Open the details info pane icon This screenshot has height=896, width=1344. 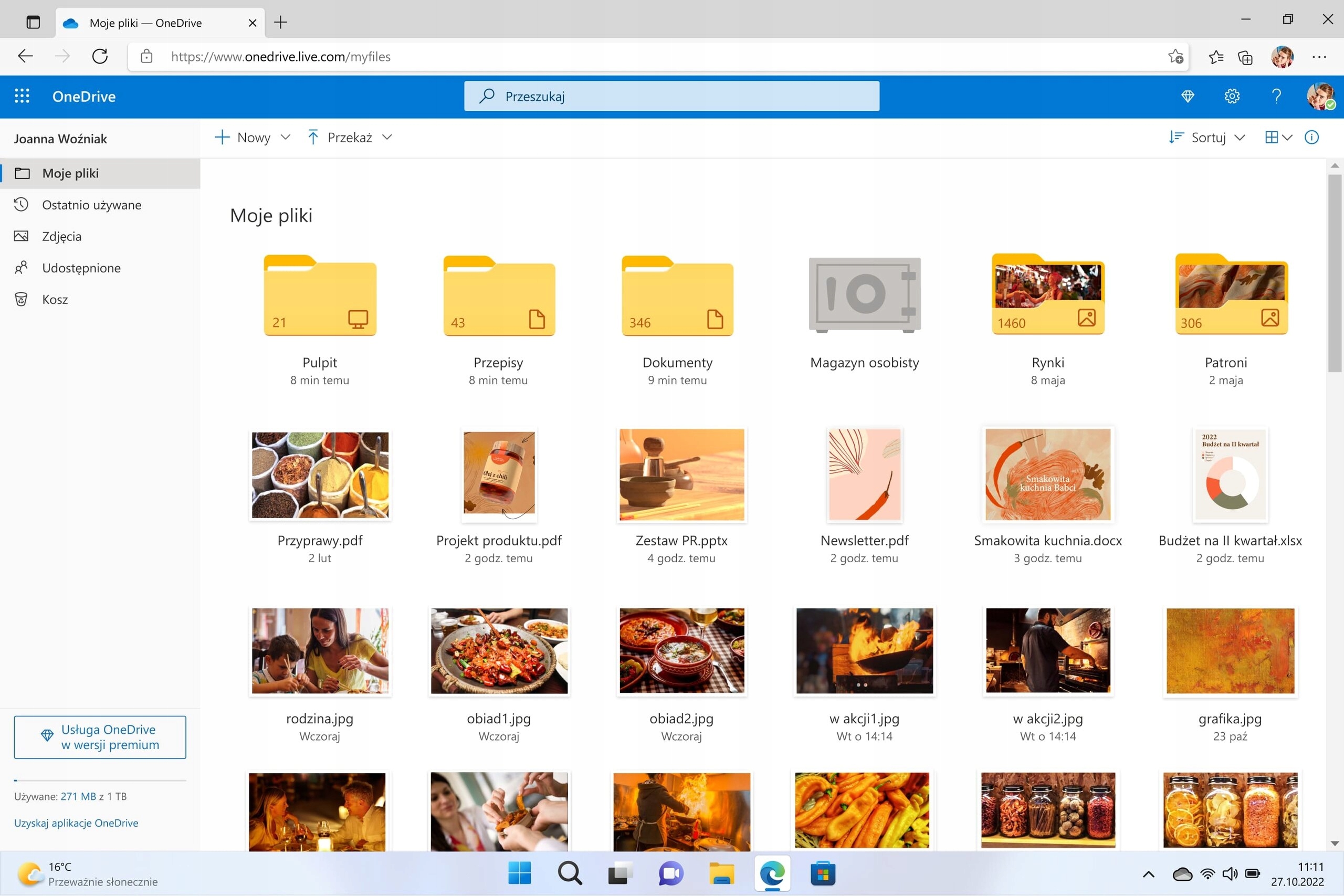1311,137
